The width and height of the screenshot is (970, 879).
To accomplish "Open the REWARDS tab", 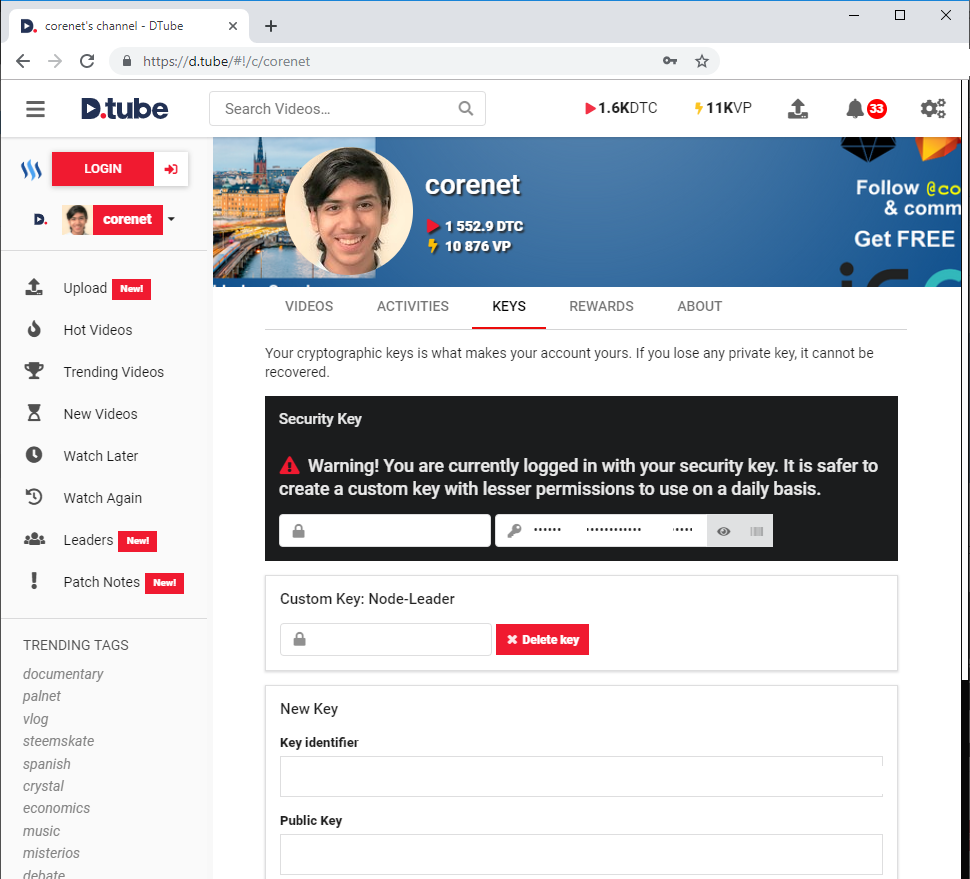I will tap(601, 306).
